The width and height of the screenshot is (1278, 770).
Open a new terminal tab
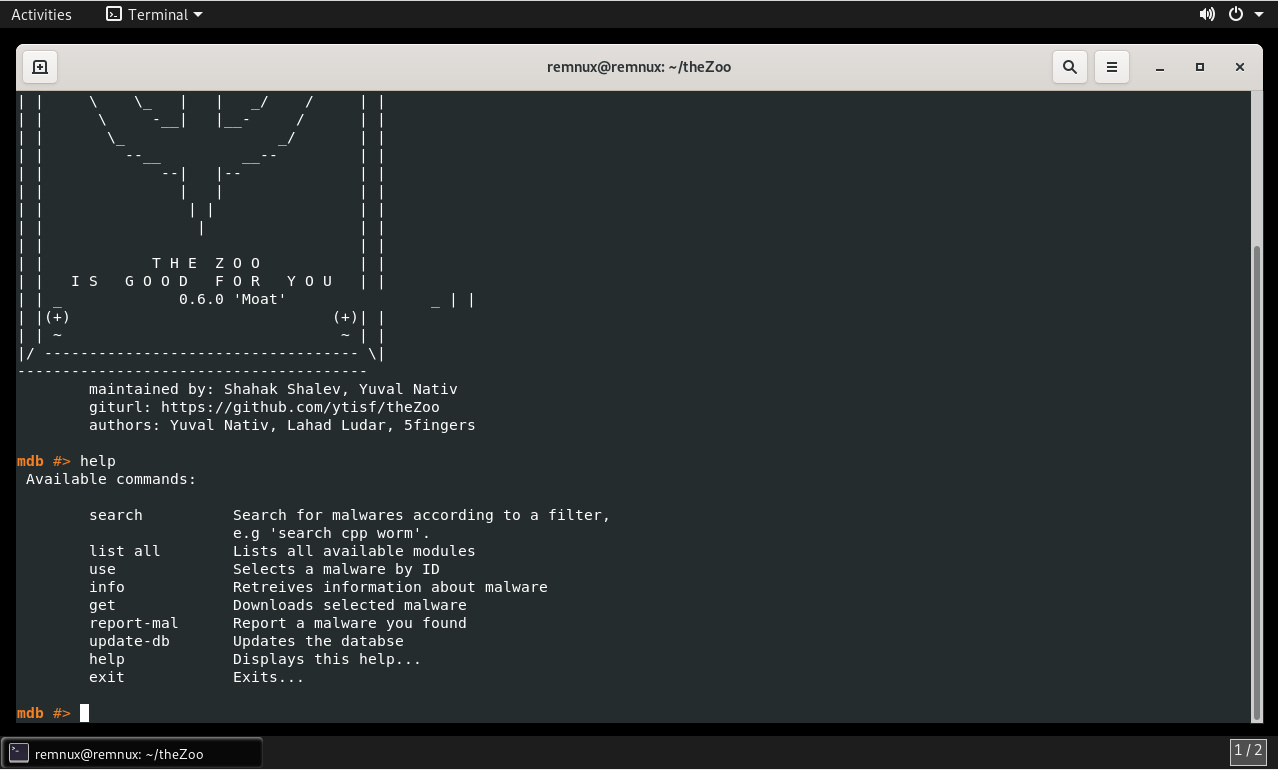pyautogui.click(x=40, y=67)
